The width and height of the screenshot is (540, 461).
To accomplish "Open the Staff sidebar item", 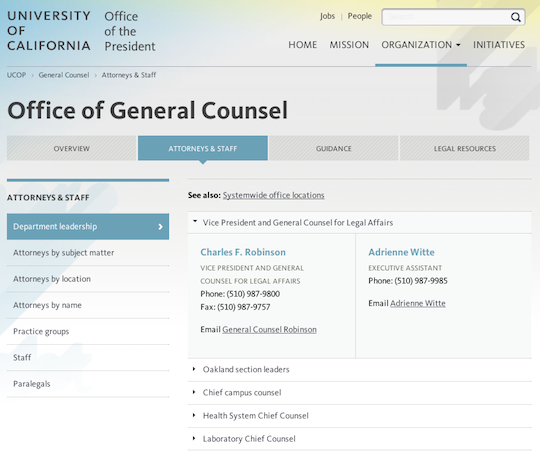I will pyautogui.click(x=88, y=358).
